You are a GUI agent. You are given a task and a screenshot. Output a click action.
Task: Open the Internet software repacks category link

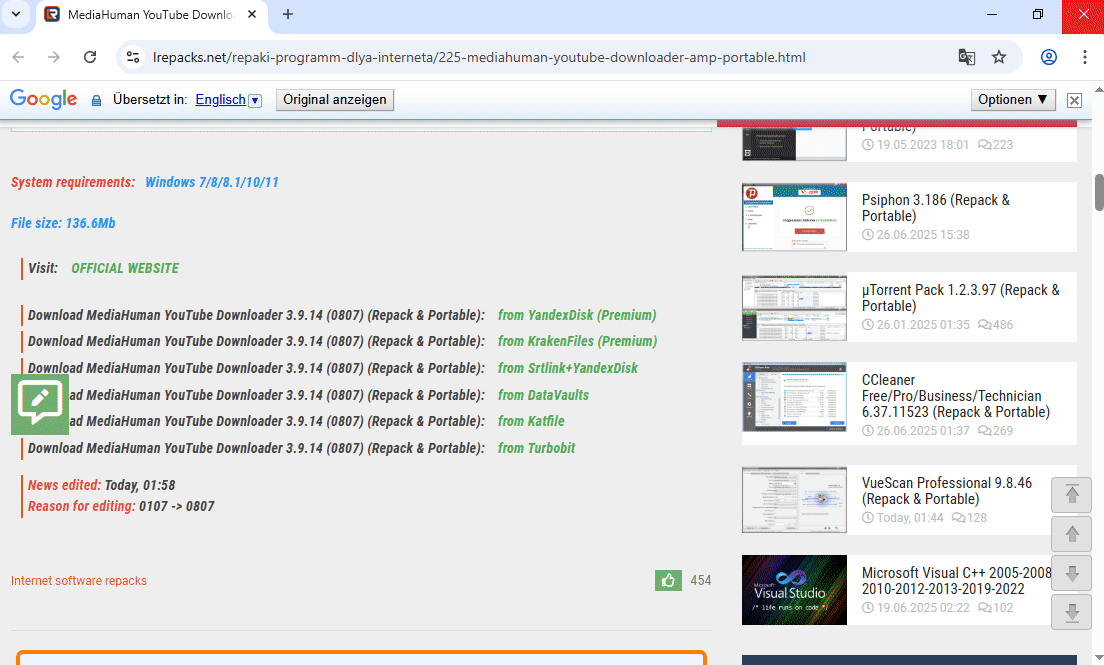79,580
